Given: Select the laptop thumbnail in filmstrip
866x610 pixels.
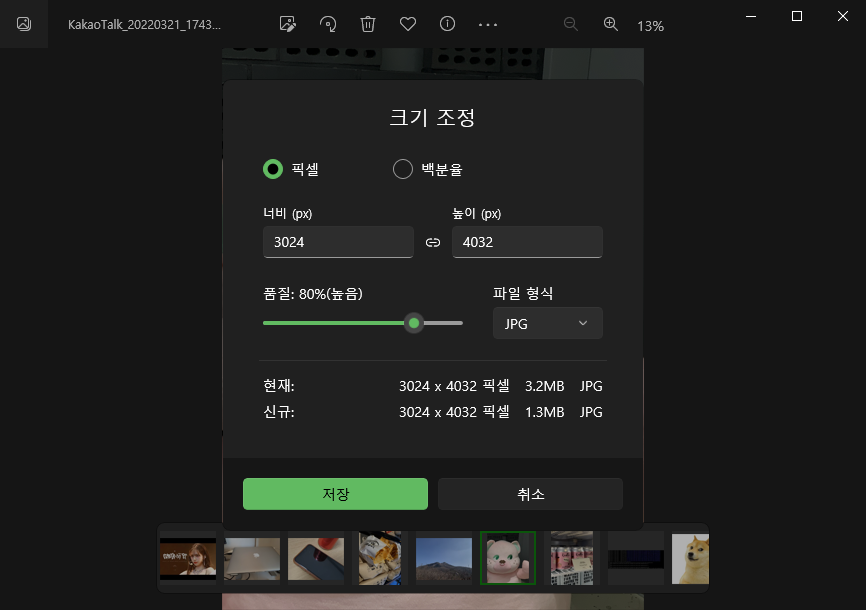Looking at the screenshot, I should coord(252,558).
